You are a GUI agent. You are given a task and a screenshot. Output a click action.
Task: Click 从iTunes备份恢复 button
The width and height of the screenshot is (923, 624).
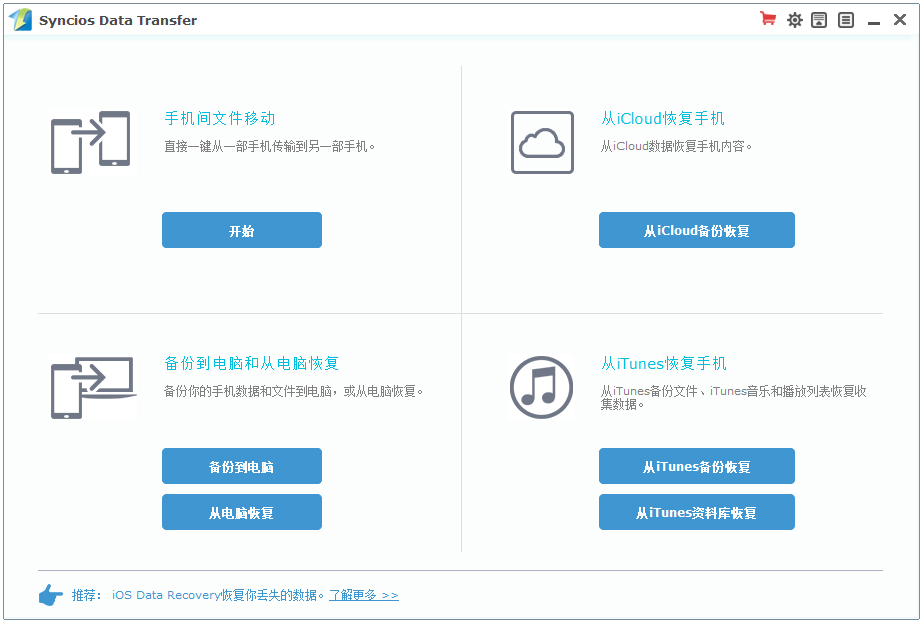tap(697, 466)
